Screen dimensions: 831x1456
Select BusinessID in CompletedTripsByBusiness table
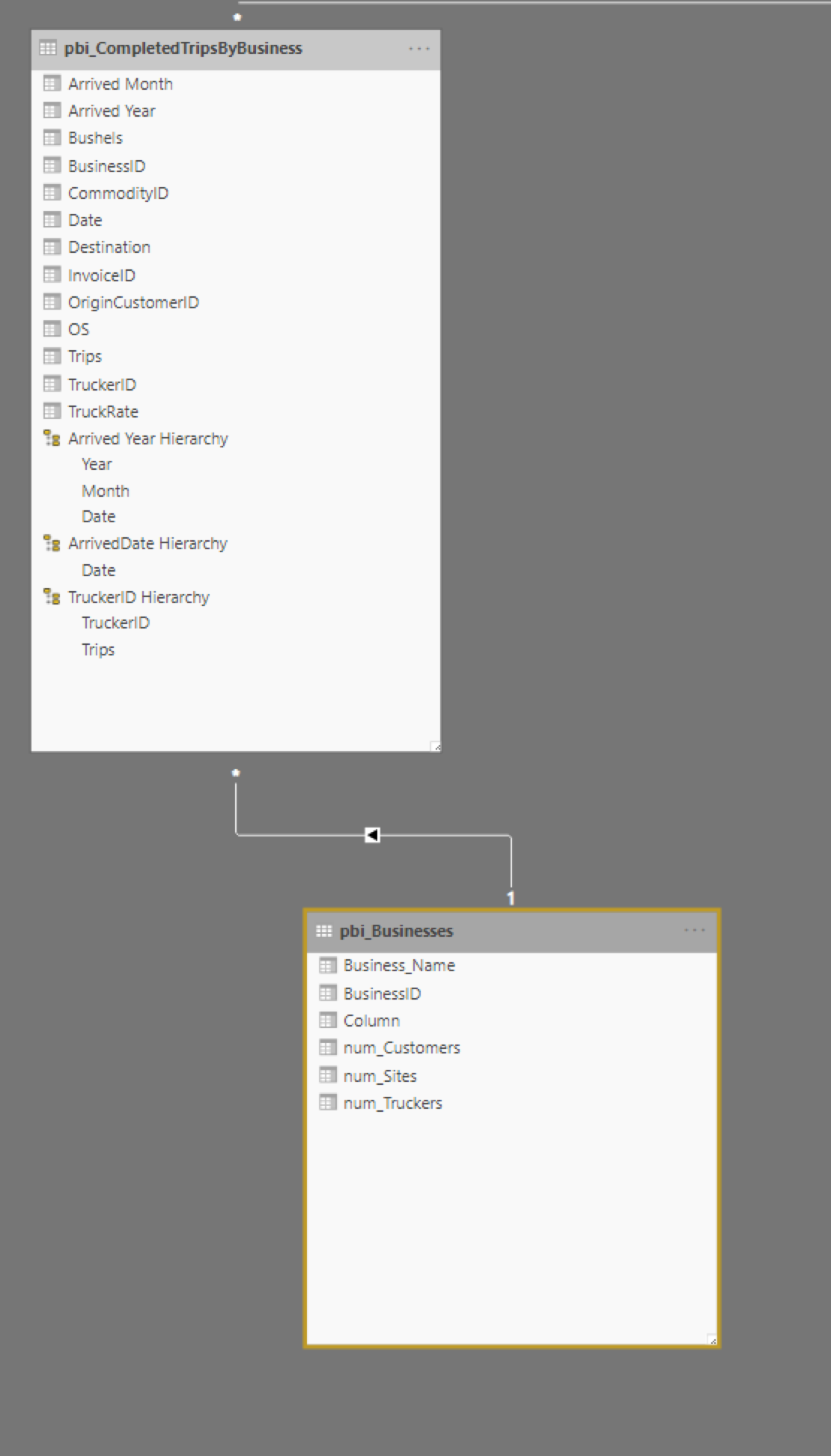pos(107,166)
